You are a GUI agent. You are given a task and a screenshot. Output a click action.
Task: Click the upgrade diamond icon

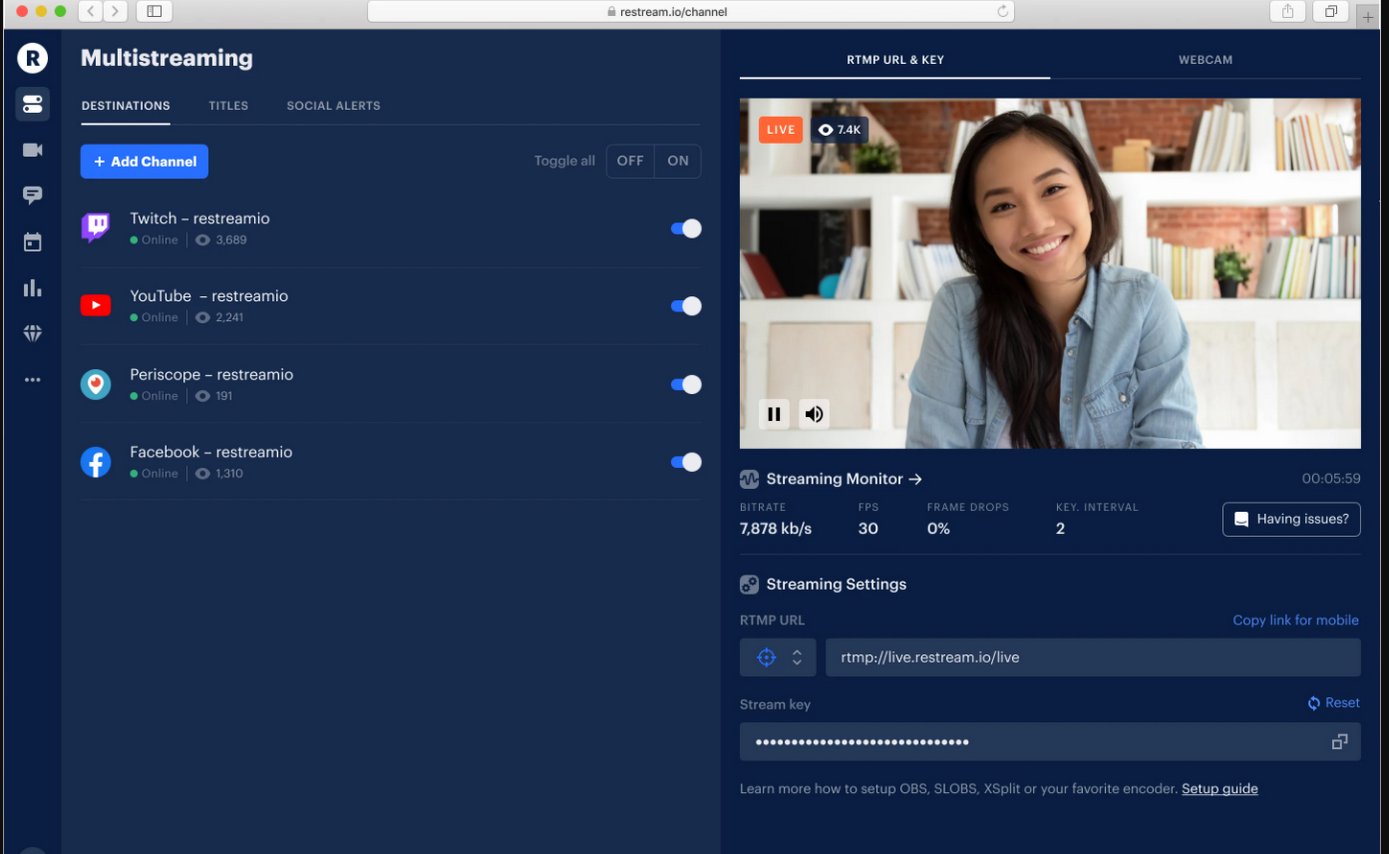(32, 333)
